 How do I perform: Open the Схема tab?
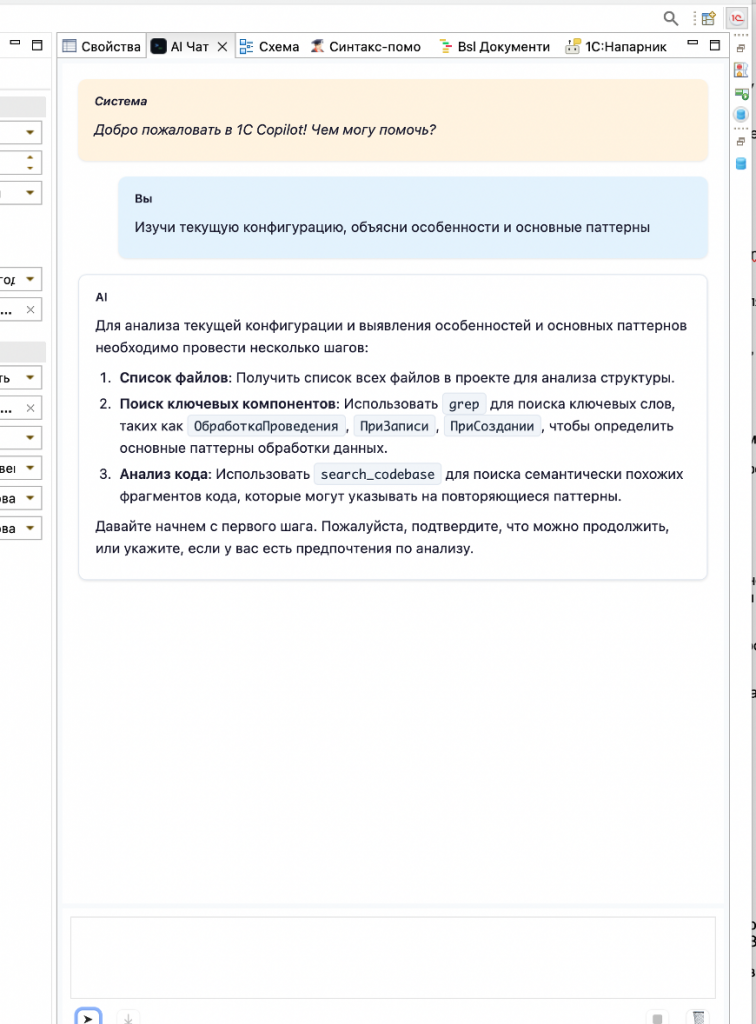coord(269,46)
